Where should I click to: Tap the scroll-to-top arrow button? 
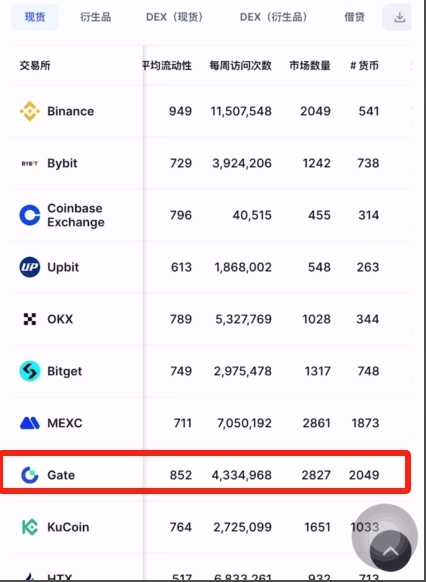390,551
